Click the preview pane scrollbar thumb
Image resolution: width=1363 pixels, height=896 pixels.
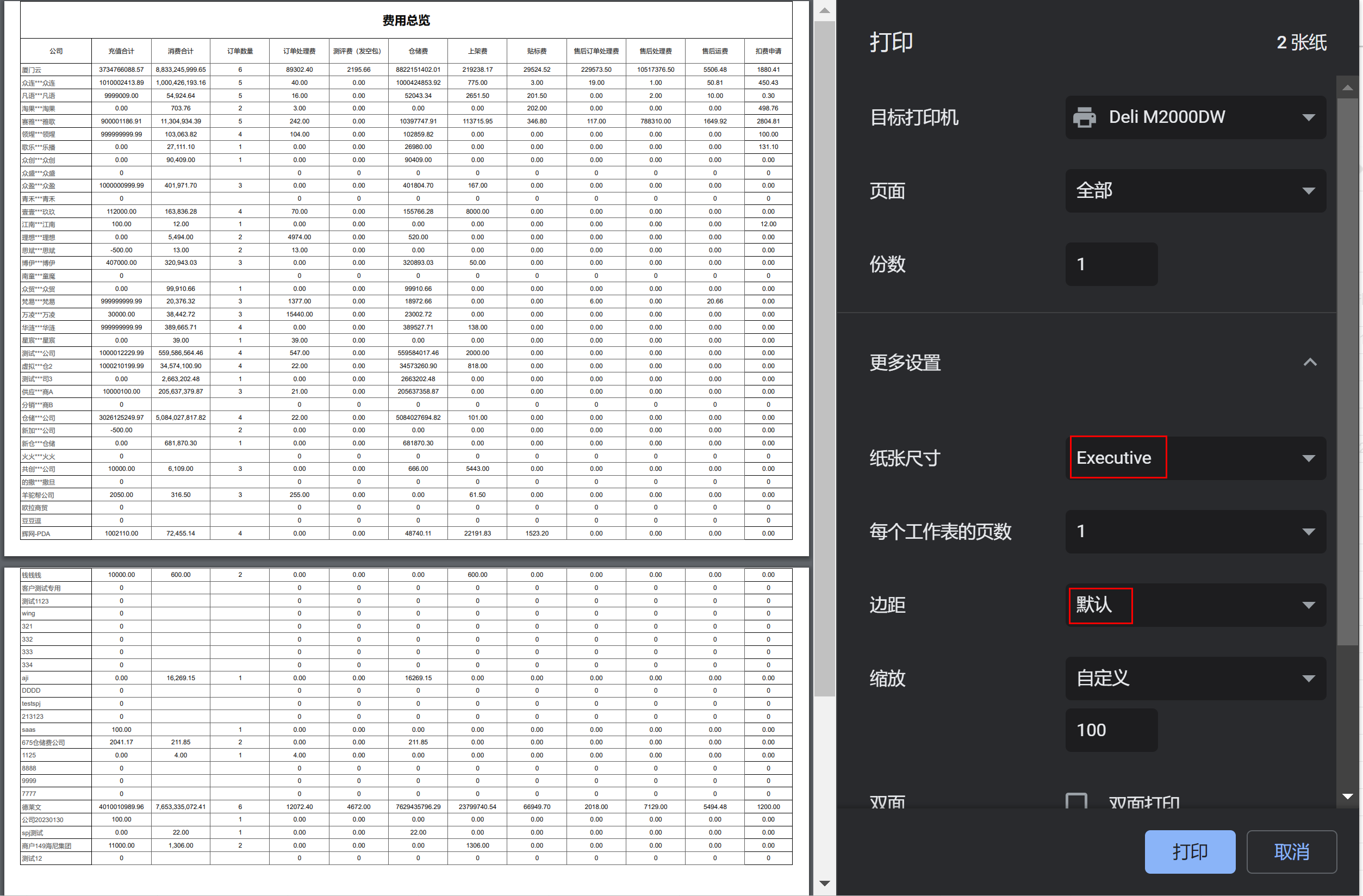[824, 359]
